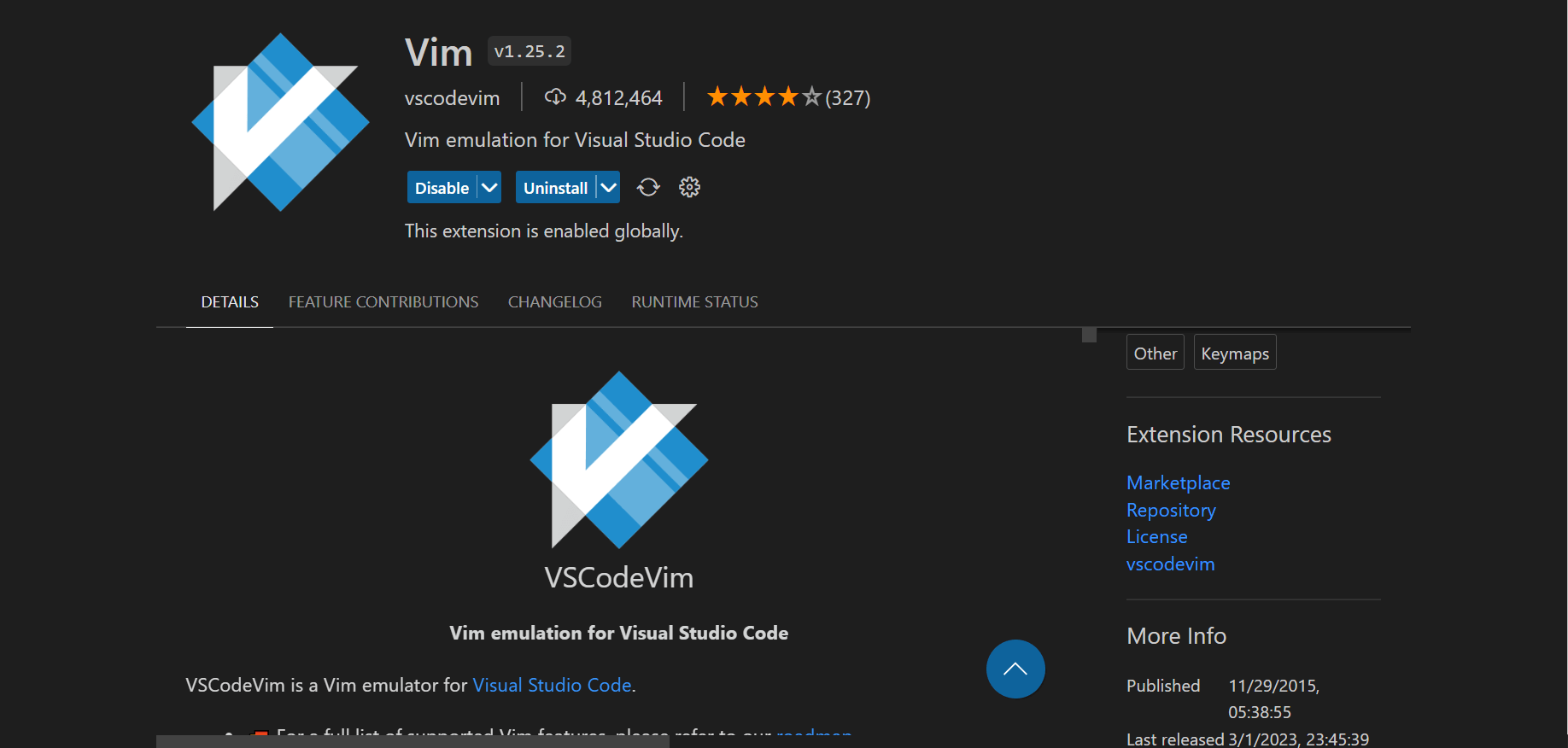Follow the Visual Studio Code hyperlink

click(x=552, y=686)
